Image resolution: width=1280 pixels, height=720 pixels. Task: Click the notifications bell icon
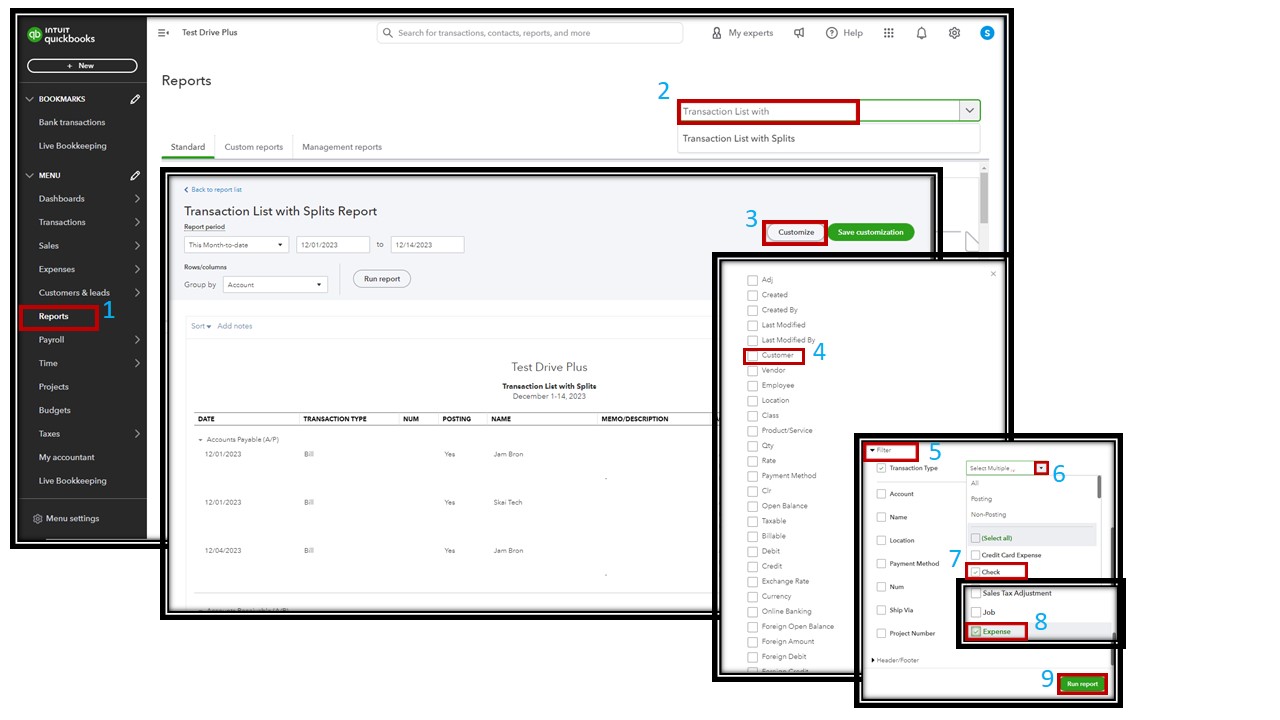(920, 32)
